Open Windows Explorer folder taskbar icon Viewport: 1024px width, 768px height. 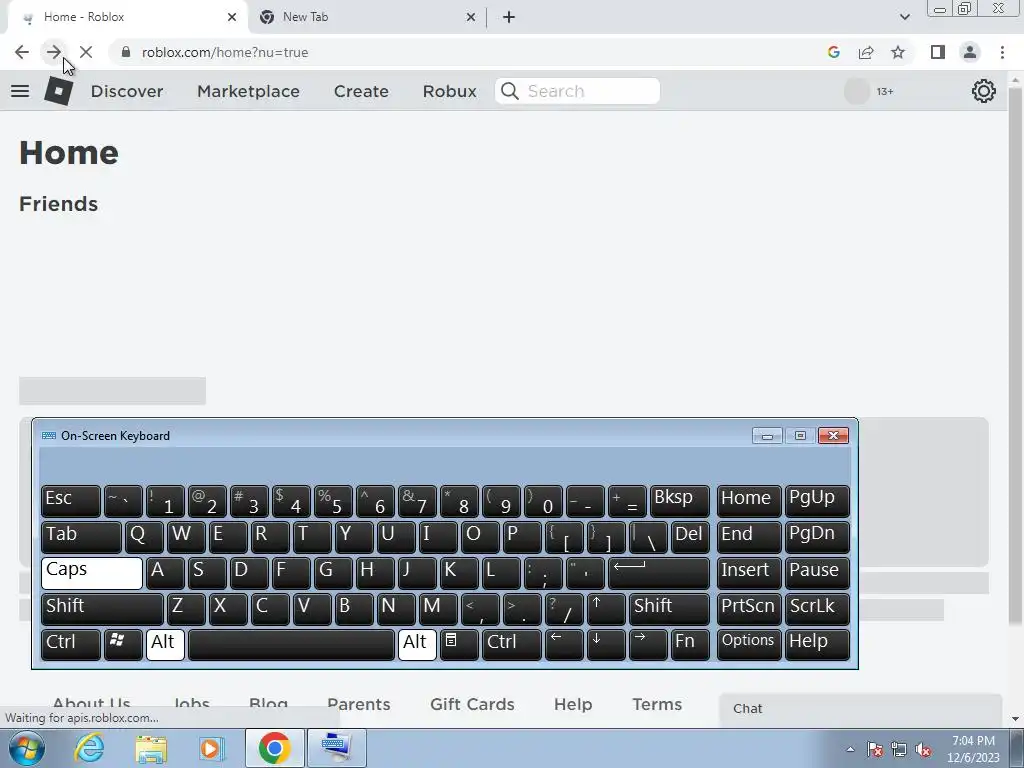152,748
